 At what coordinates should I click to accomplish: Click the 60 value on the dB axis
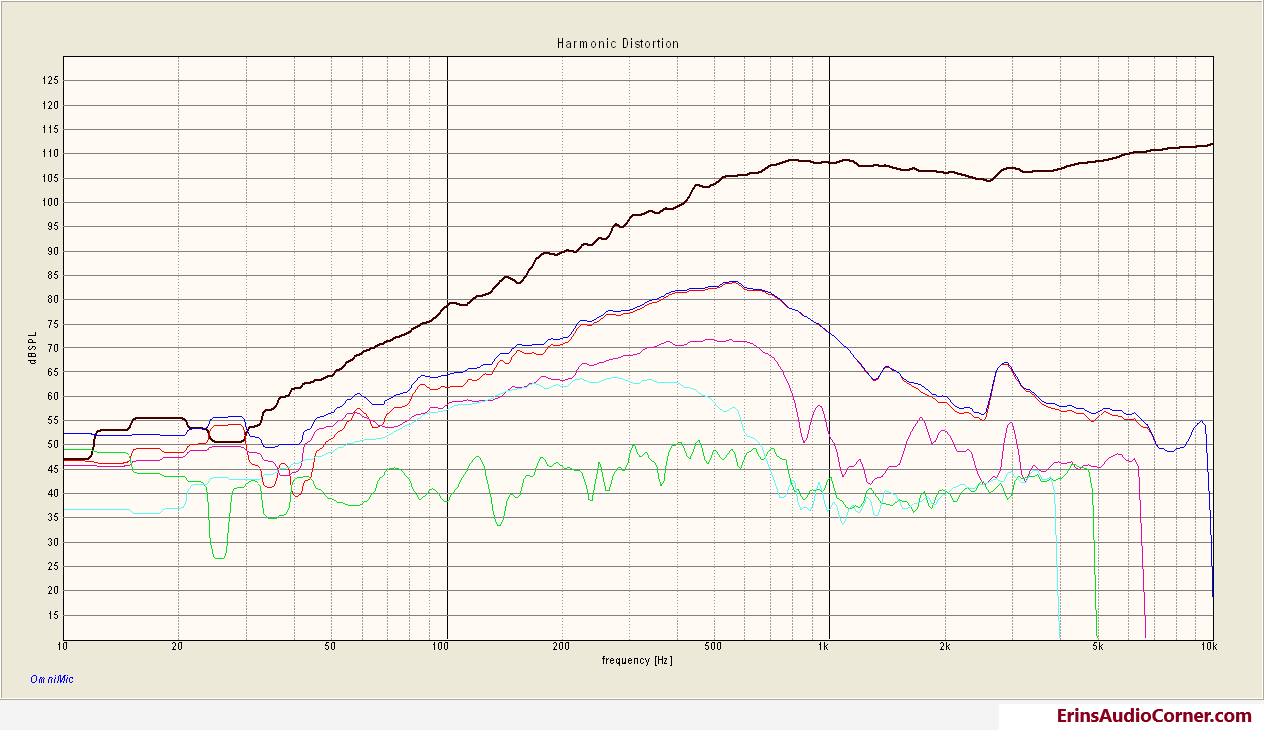[54, 397]
